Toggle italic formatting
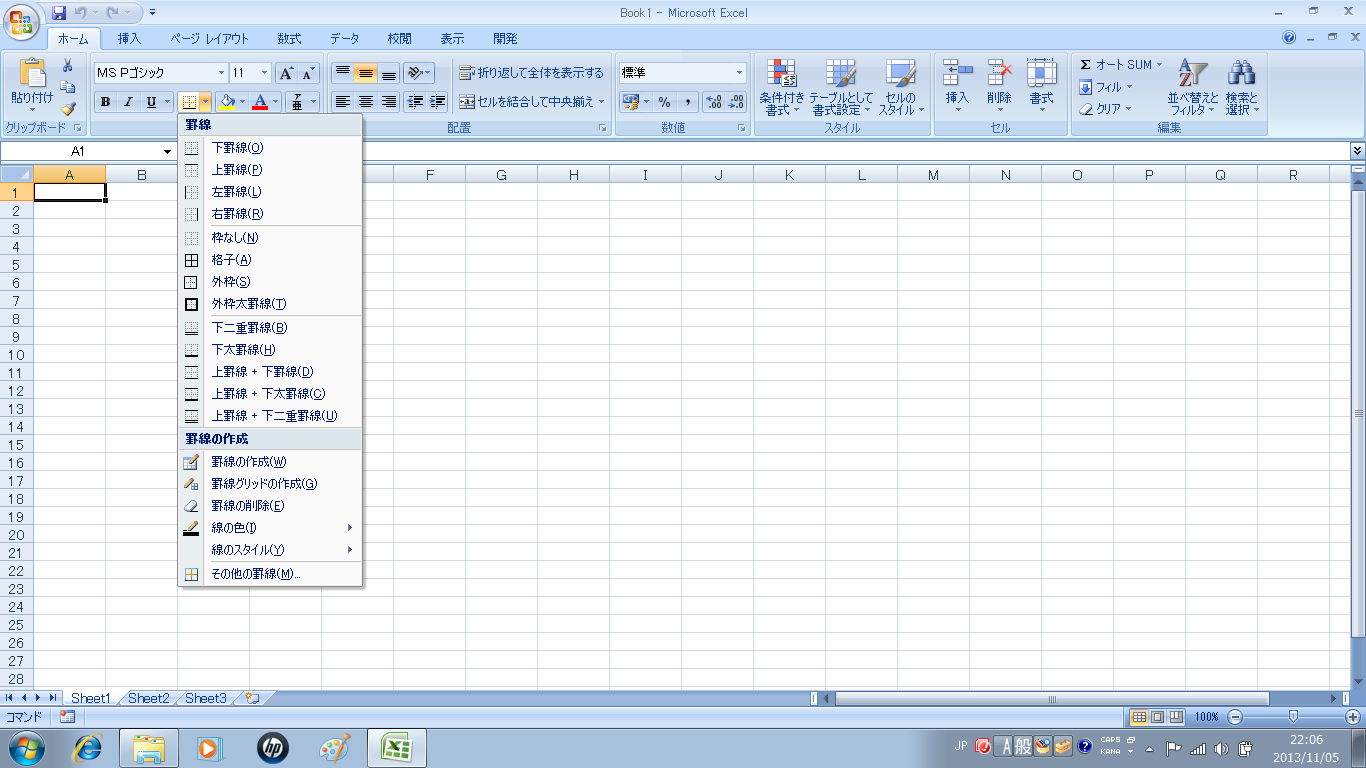The height and width of the screenshot is (768, 1366). click(x=128, y=102)
